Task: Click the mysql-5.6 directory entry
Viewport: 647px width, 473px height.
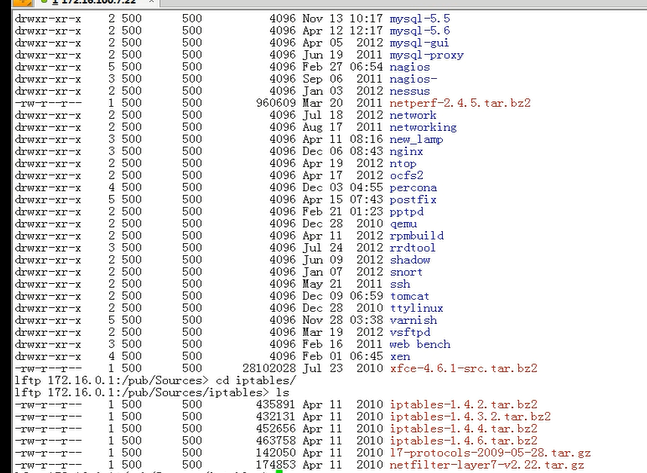Action: pyautogui.click(x=420, y=31)
